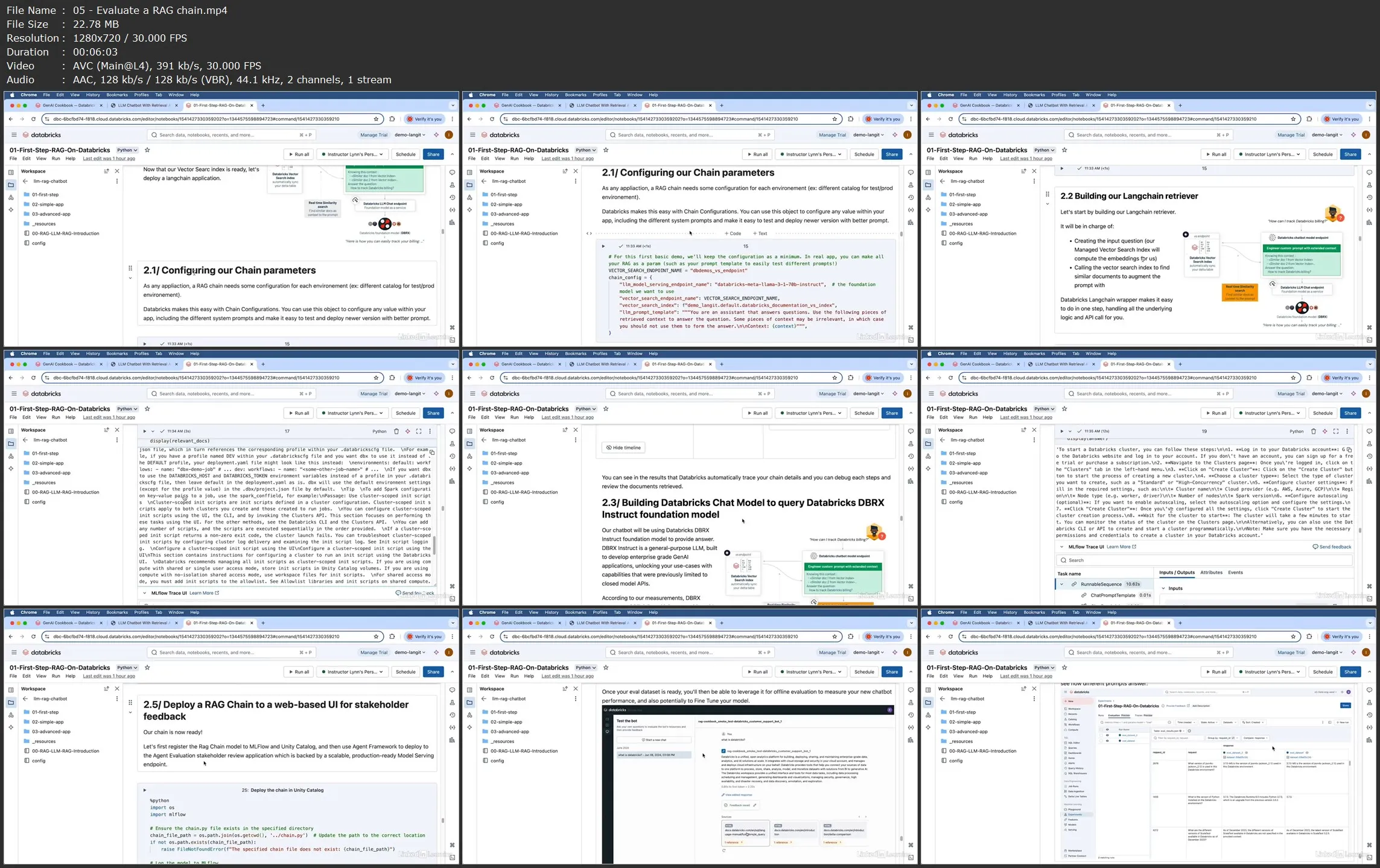Collapse the RunnableSequence trace row
1380x868 pixels.
point(1062,584)
